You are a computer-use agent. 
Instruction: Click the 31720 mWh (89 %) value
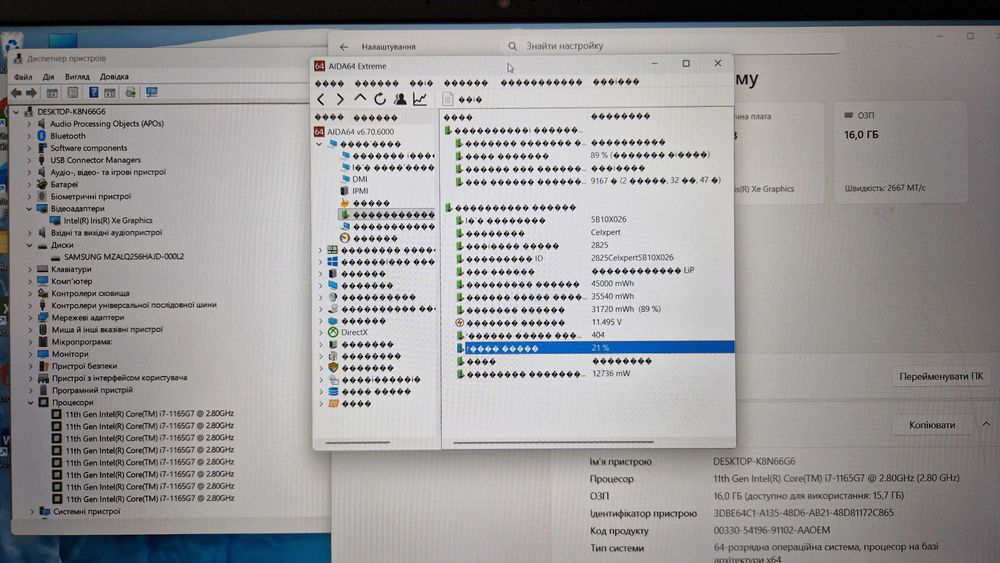point(625,309)
